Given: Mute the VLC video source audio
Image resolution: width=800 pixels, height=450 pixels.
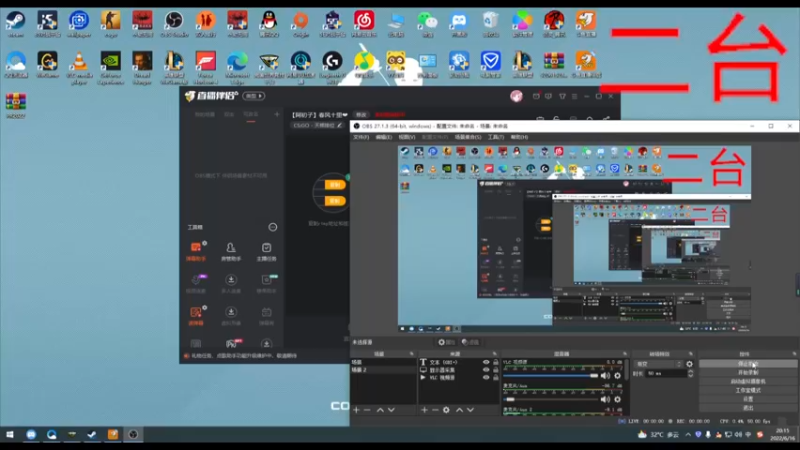Looking at the screenshot, I should click(x=605, y=376).
